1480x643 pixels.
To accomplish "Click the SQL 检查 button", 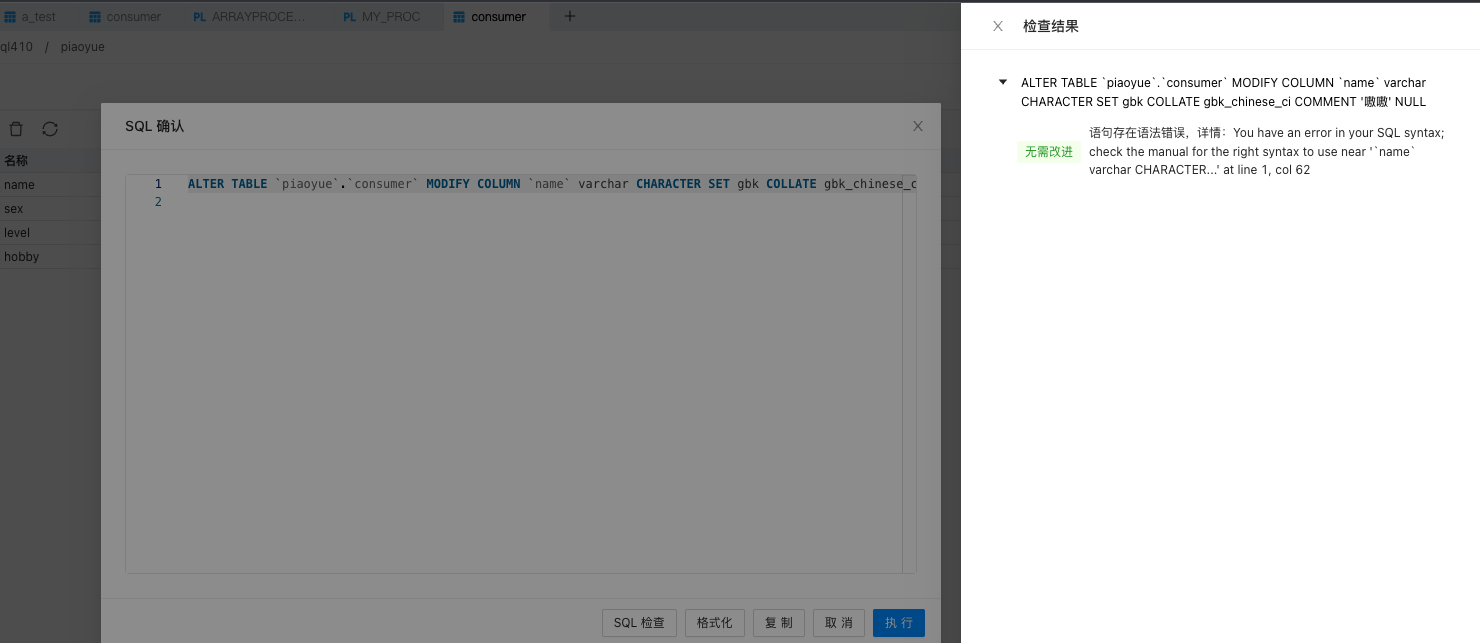I will [x=639, y=622].
